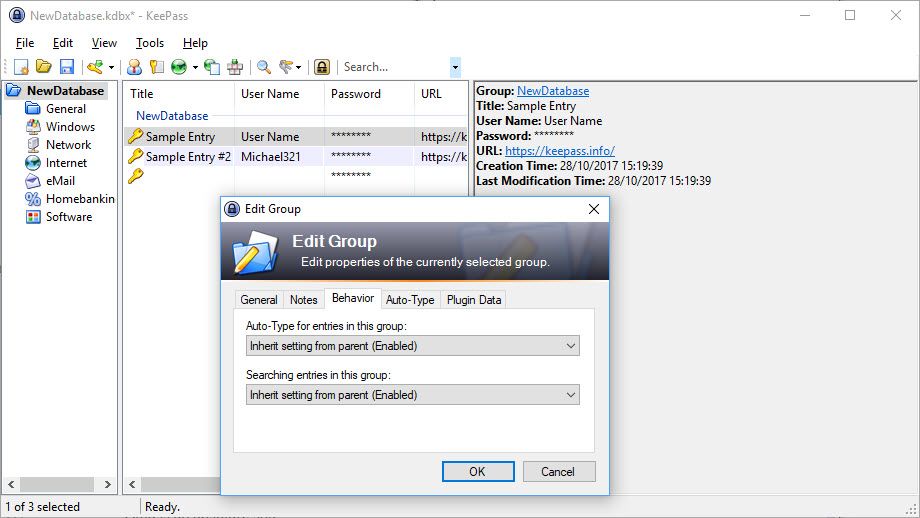The width and height of the screenshot is (920, 518).
Task: Select the Network group icon
Action: [x=33, y=145]
